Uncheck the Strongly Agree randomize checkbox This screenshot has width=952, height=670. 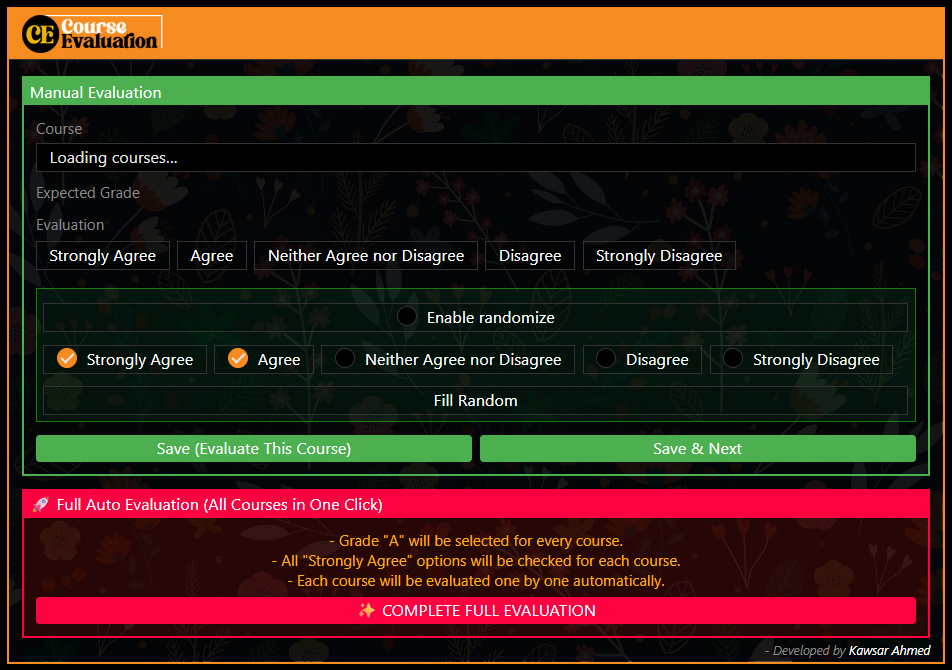coord(67,359)
